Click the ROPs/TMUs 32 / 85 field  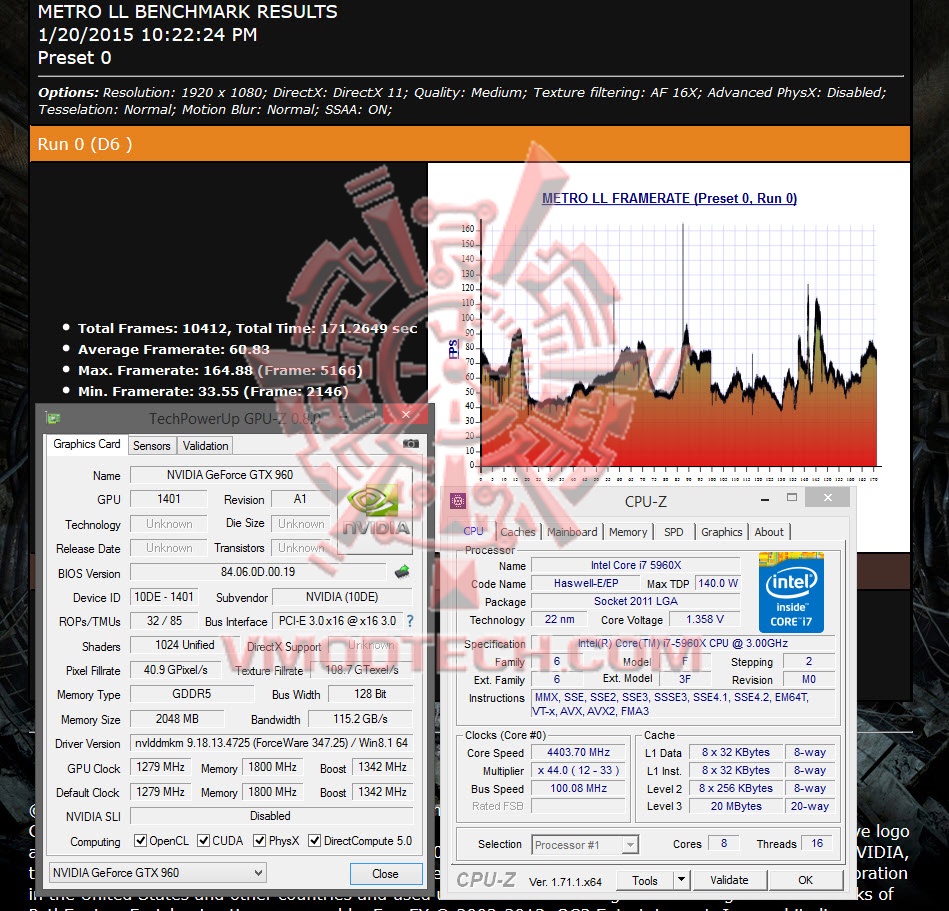point(164,620)
